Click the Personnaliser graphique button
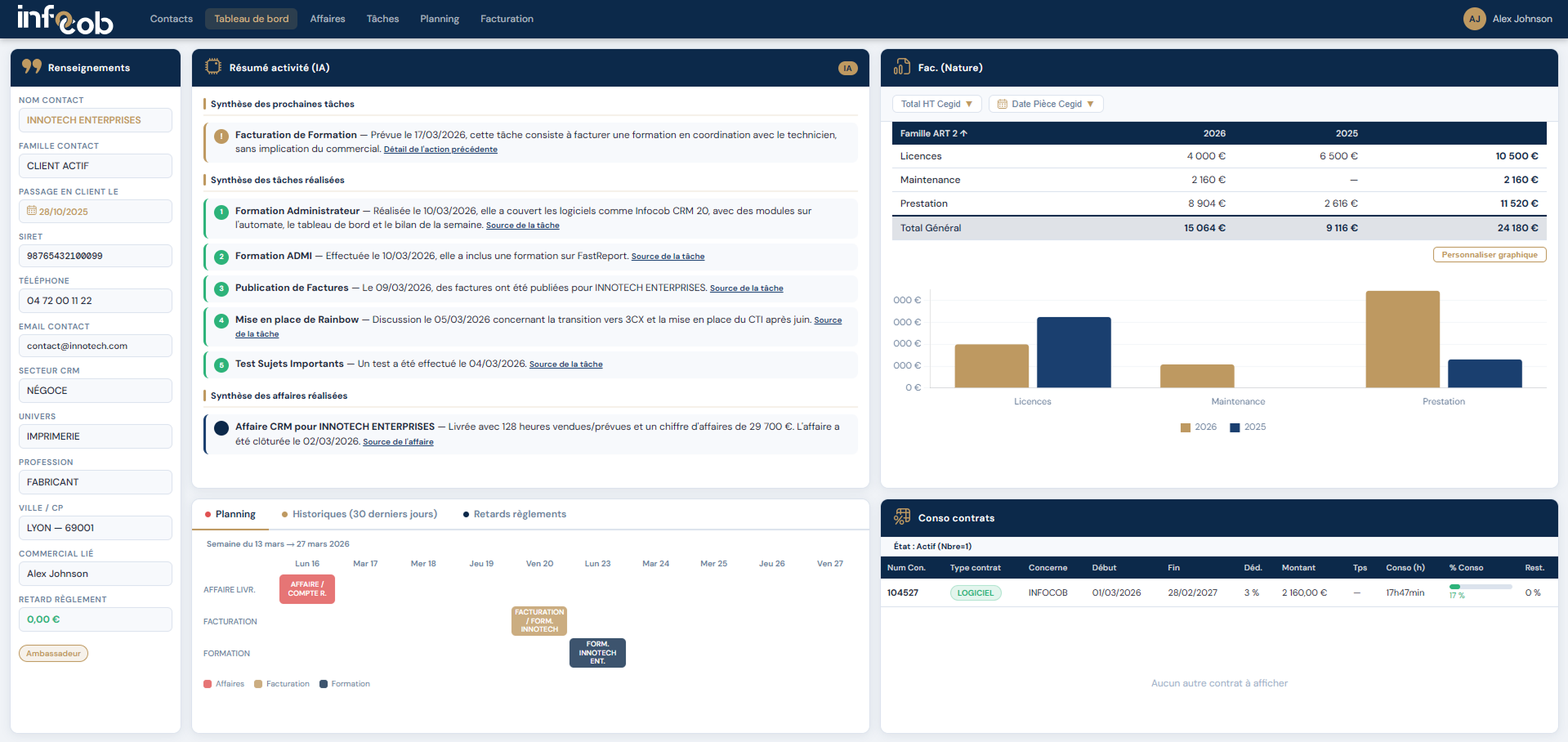 (x=1490, y=255)
